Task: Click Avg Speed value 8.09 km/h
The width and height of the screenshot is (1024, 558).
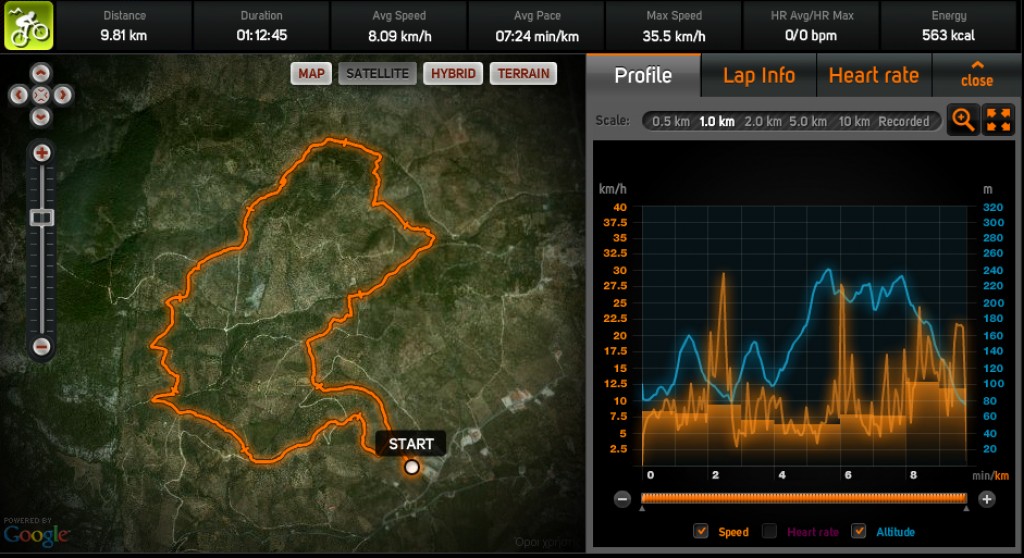Action: (400, 36)
